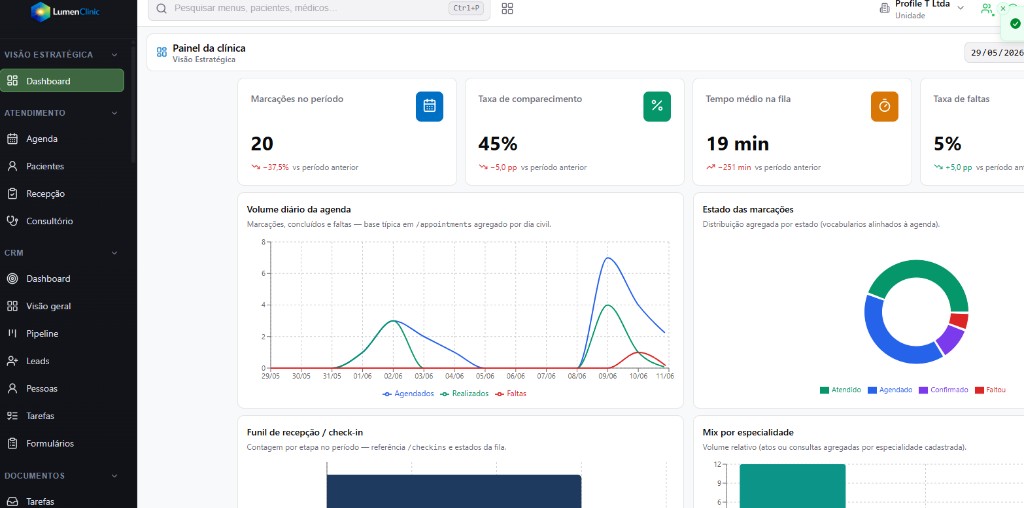The height and width of the screenshot is (508, 1024).
Task: Click the Painel da clínica header icon
Action: [161, 52]
